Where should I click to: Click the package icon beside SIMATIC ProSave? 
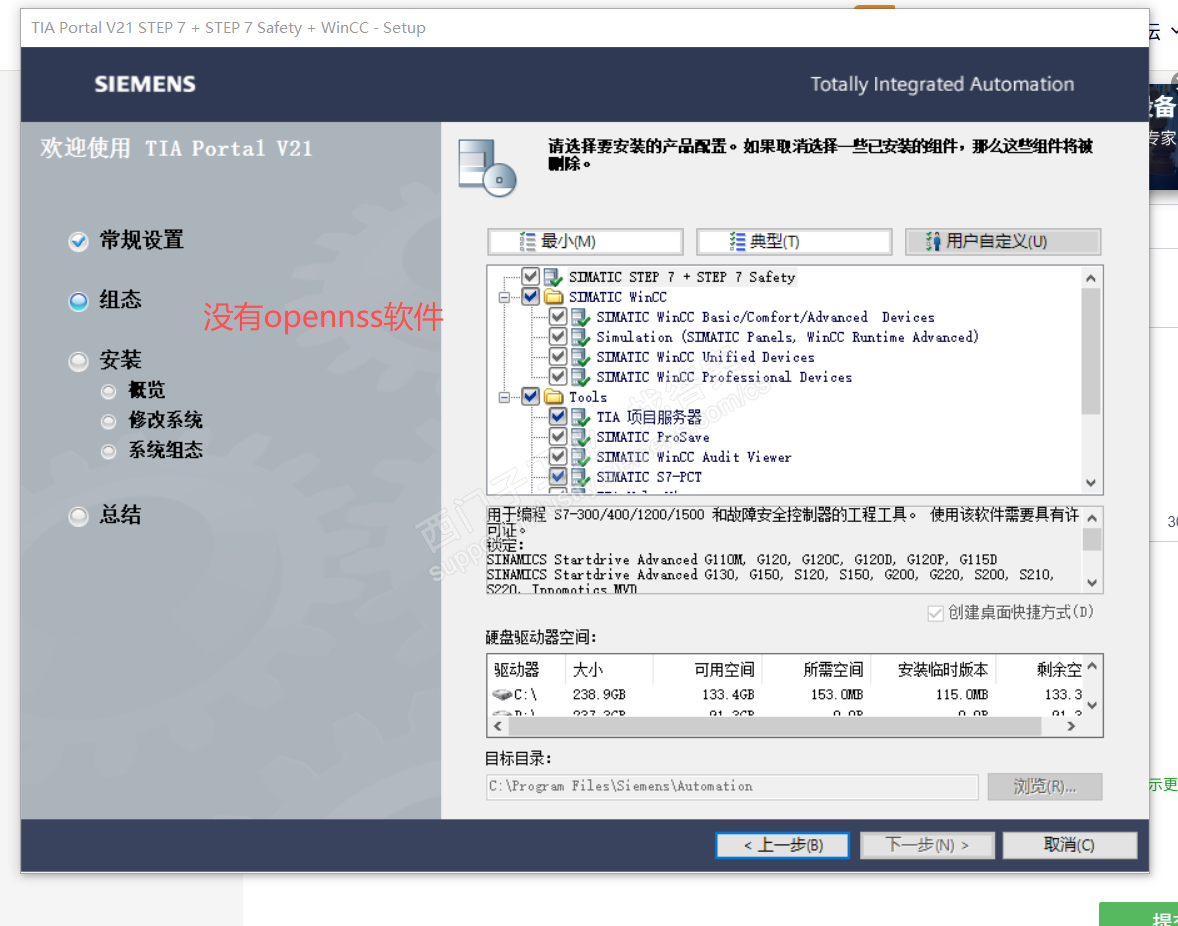[581, 436]
